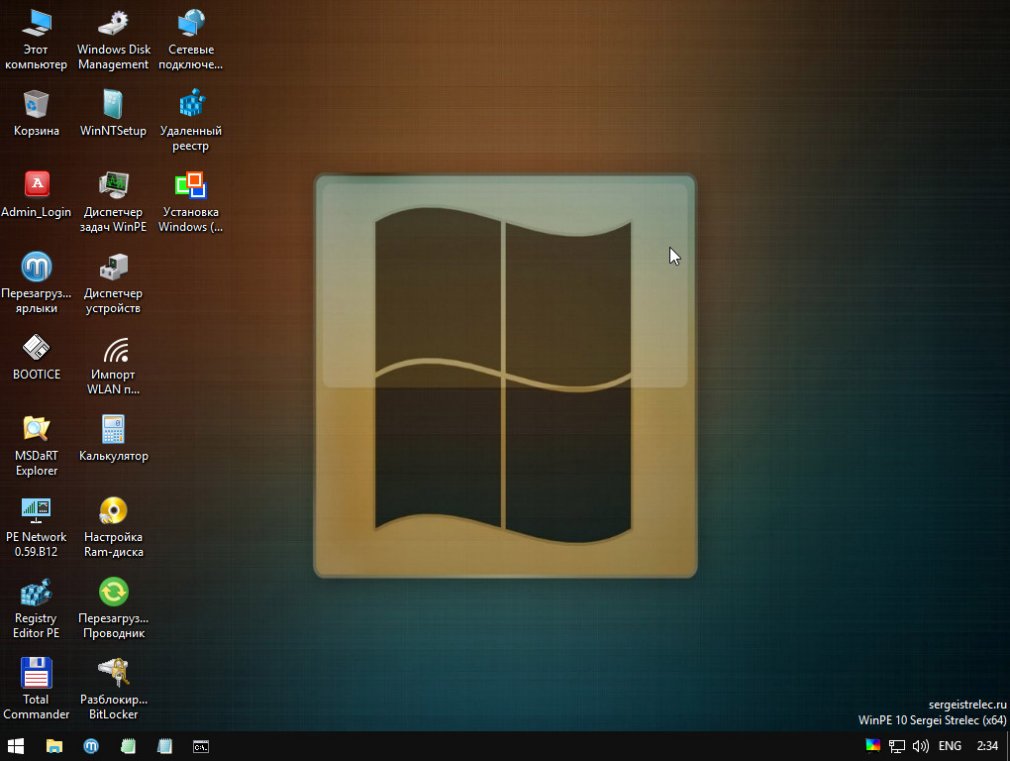Select the Корзина recycle bin icon
The width and height of the screenshot is (1010, 761).
pos(36,113)
